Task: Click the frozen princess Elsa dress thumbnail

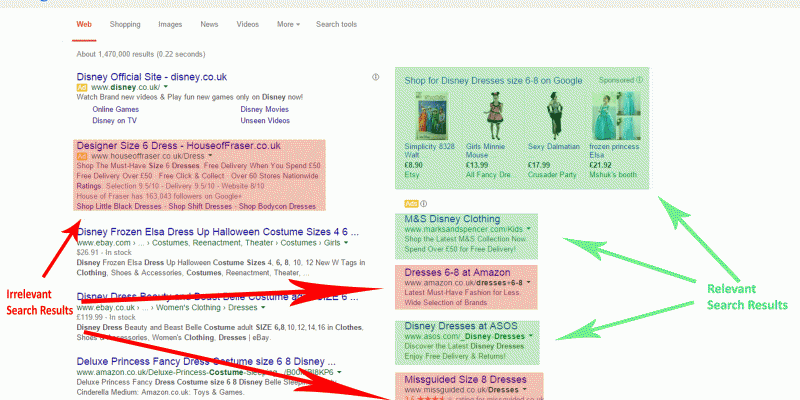Action: click(614, 116)
